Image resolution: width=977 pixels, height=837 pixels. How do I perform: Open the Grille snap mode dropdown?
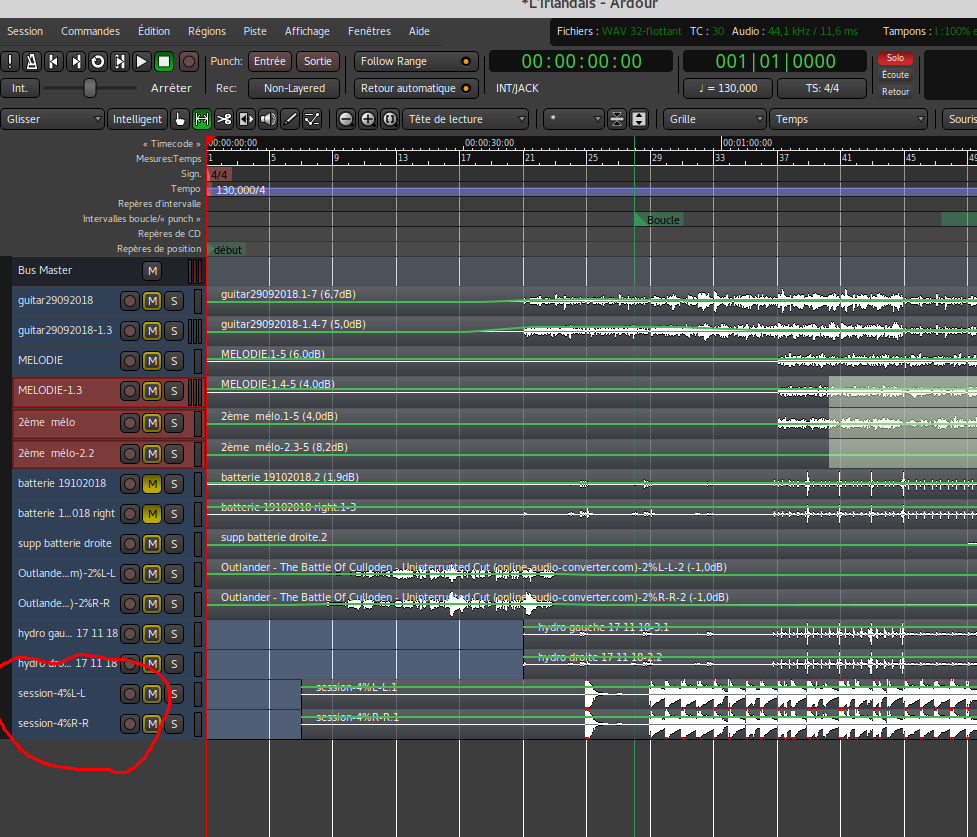point(714,119)
